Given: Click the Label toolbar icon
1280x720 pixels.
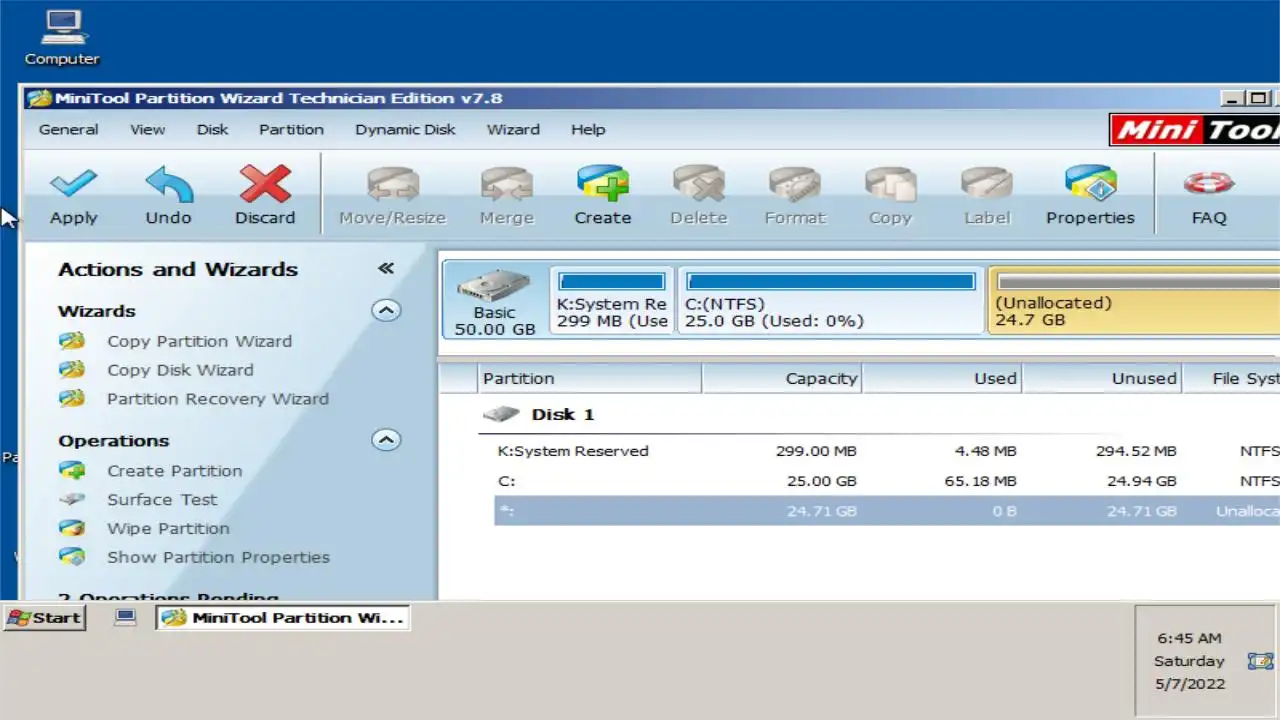Looking at the screenshot, I should (x=986, y=184).
